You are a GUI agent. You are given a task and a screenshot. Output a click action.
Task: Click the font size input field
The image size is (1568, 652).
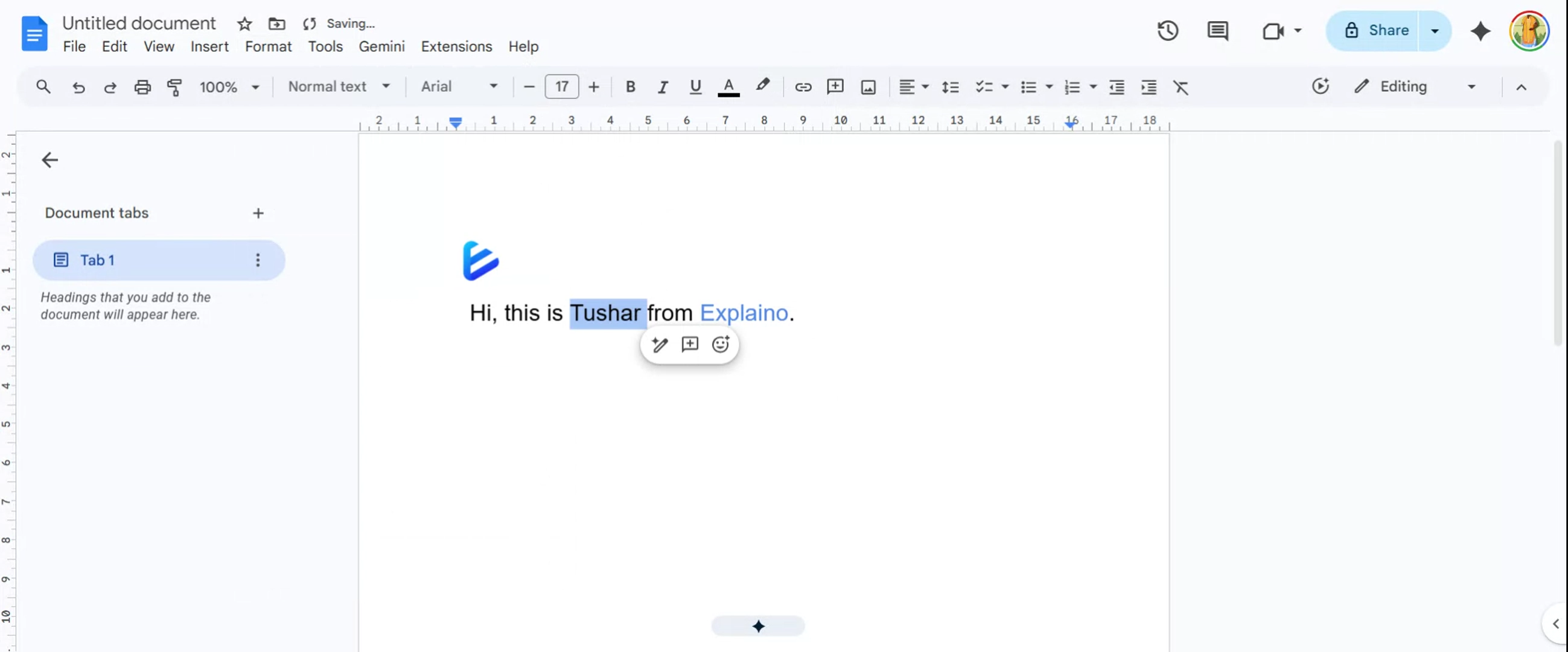pyautogui.click(x=561, y=86)
